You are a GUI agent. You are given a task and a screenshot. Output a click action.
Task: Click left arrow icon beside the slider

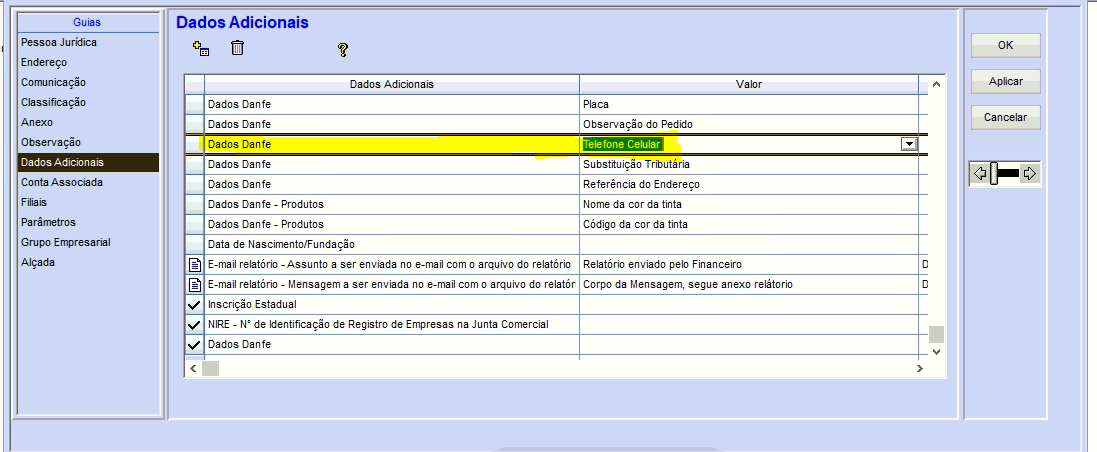(980, 174)
